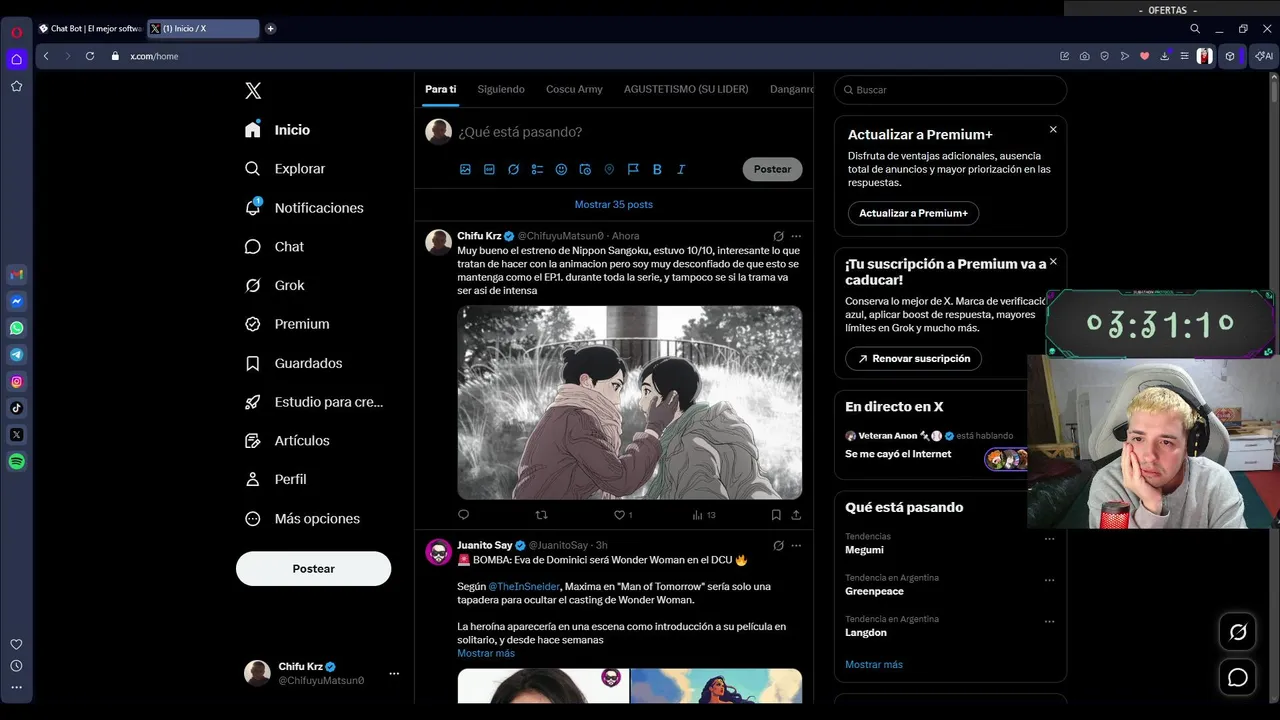Open WhatsApp in Opera sidebar
The image size is (1280, 720).
(17, 328)
